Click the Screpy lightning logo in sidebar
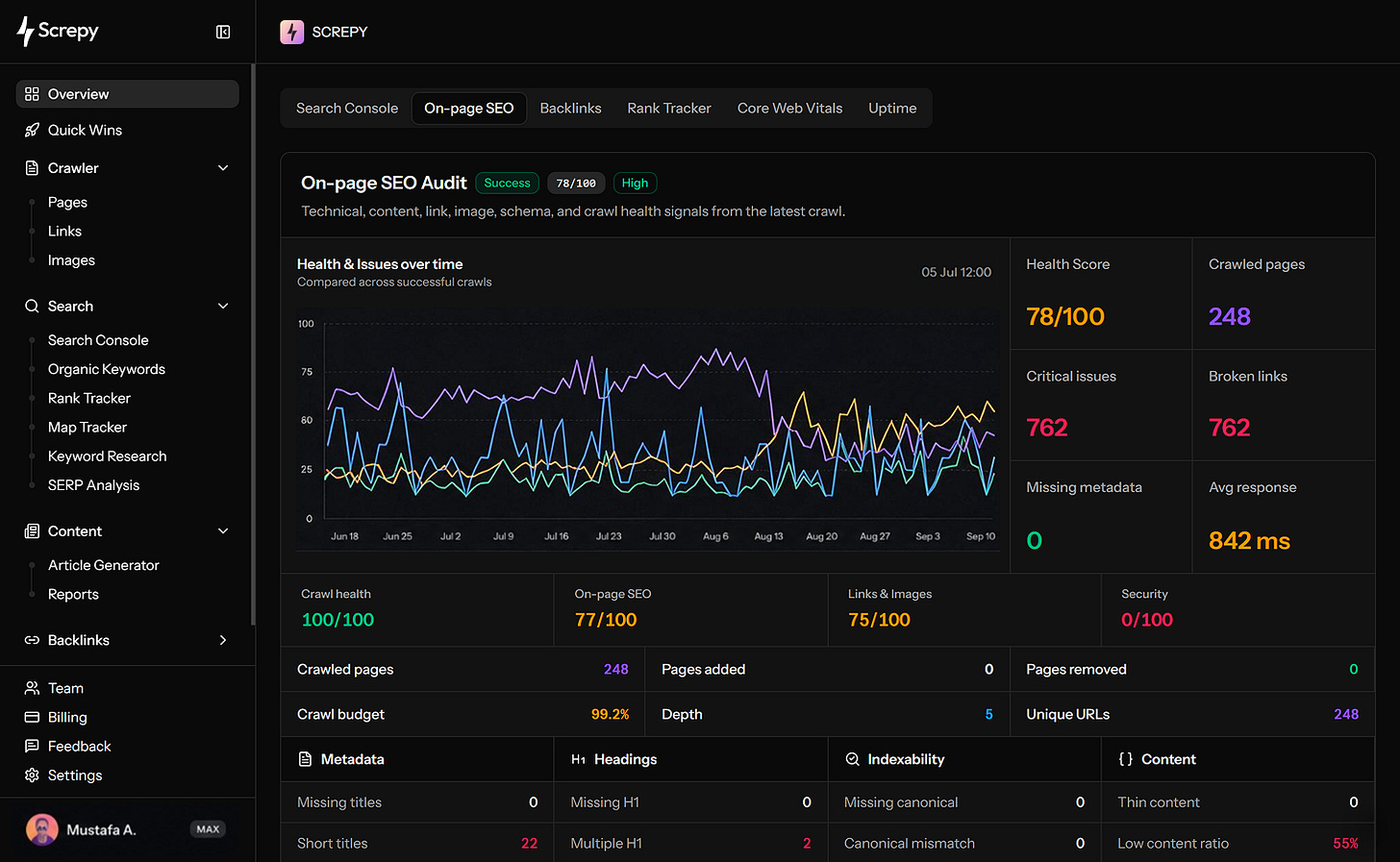This screenshot has width=1400, height=862. pos(25,31)
